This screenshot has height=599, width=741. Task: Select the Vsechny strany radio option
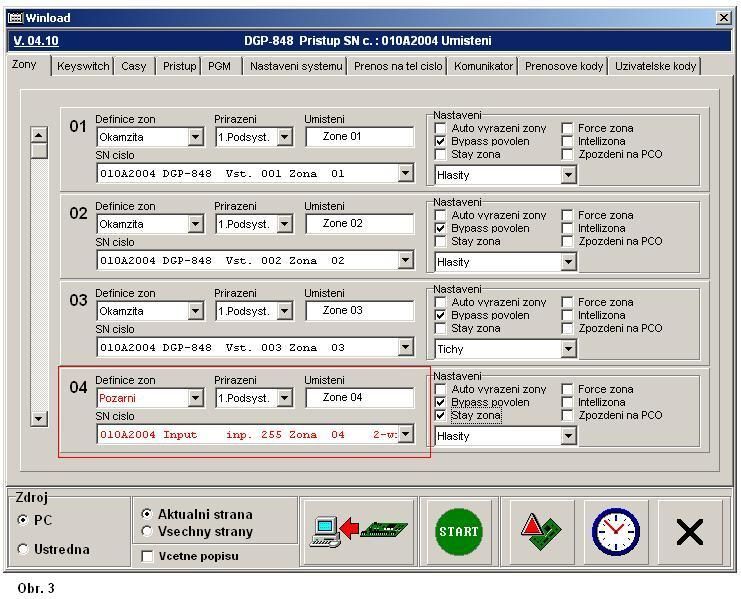(148, 531)
